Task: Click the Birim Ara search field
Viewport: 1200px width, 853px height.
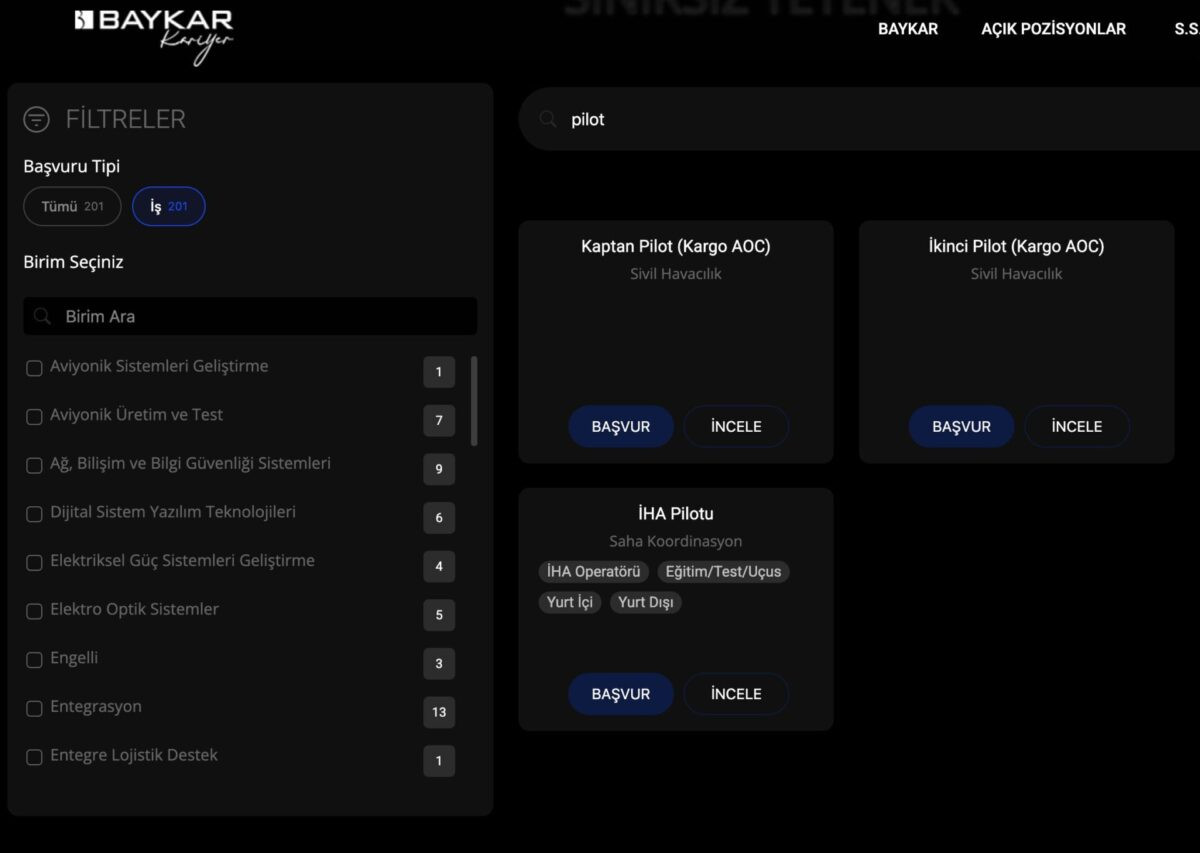Action: (250, 316)
